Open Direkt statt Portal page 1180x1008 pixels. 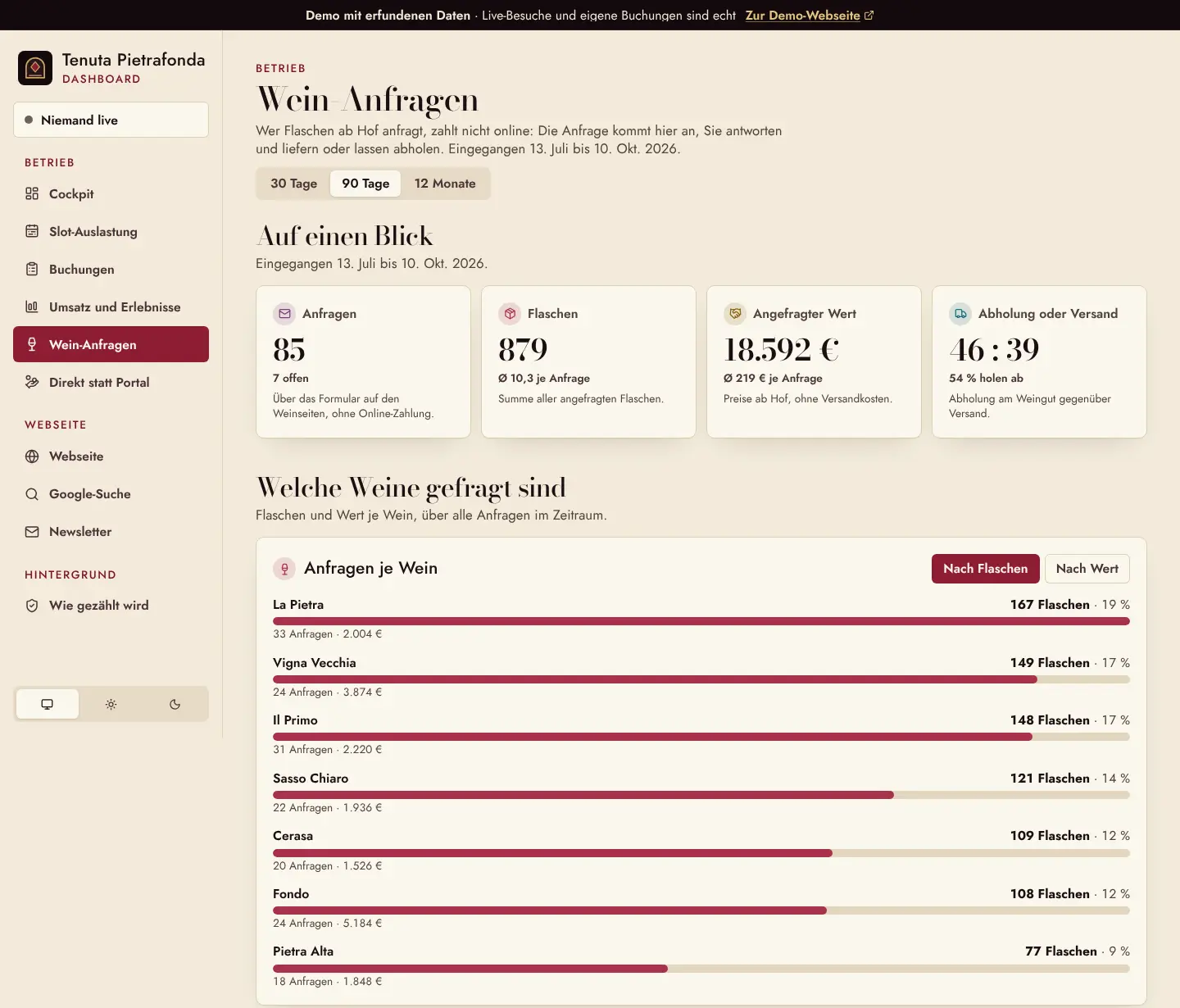point(111,382)
